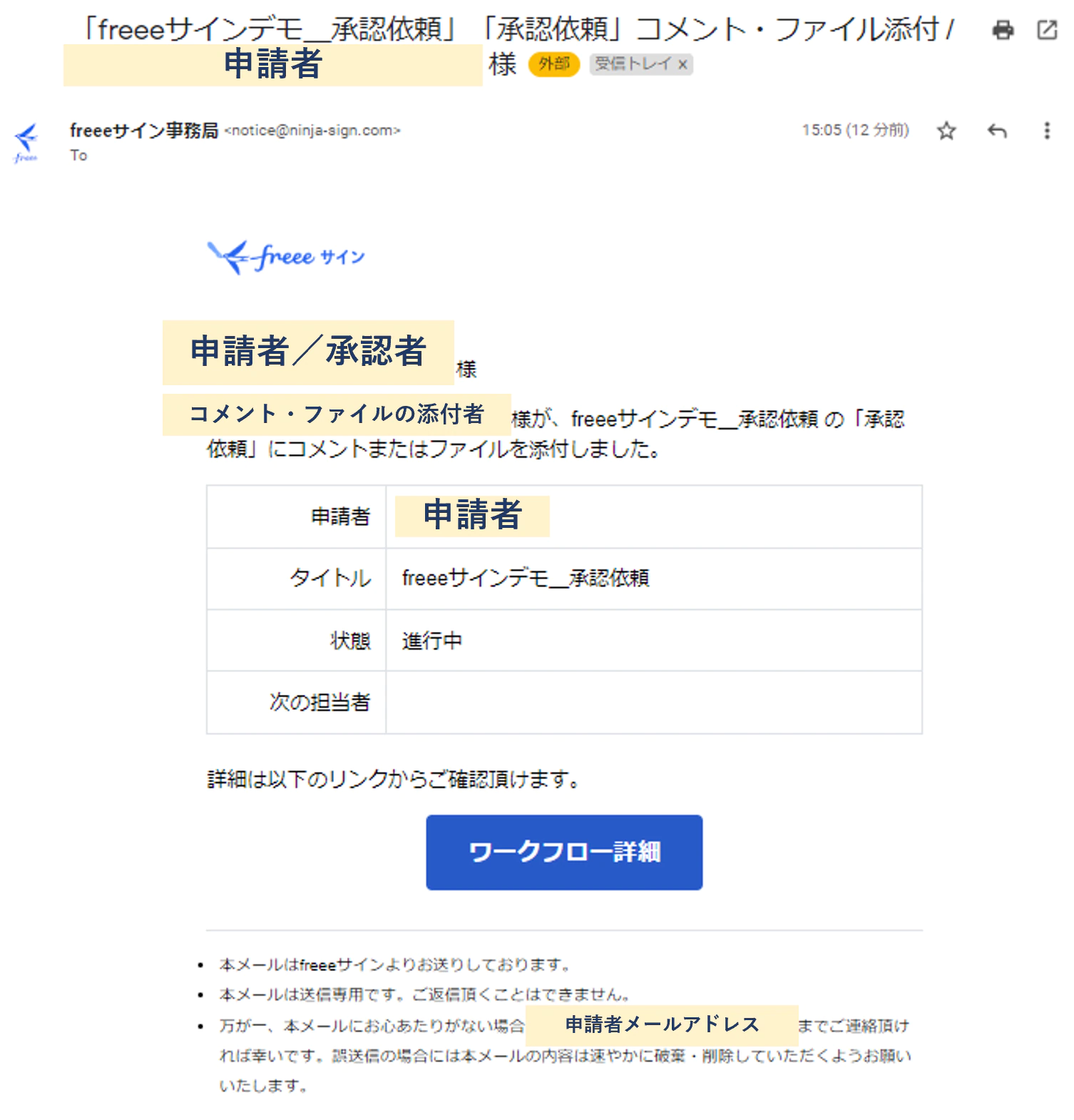Click the 進行中 status value
The width and height of the screenshot is (1074, 1120).
(x=432, y=641)
